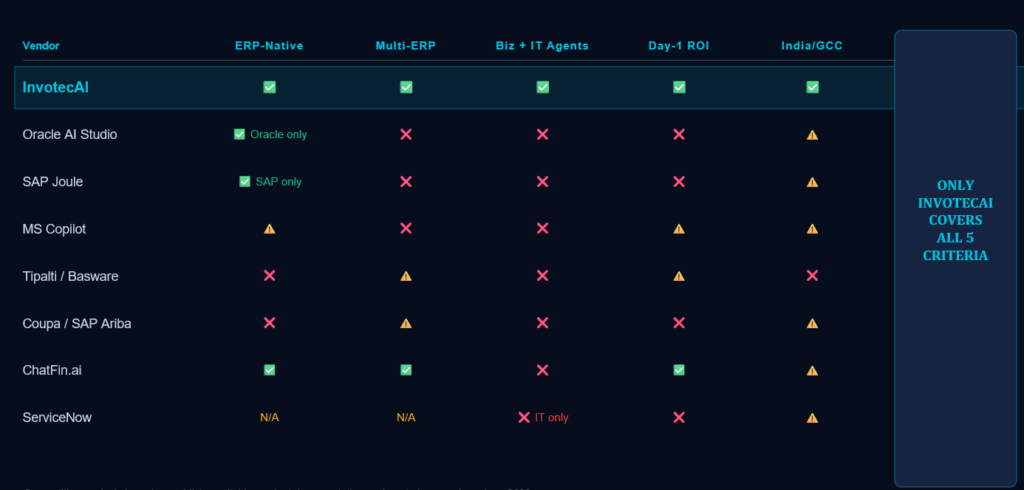The height and width of the screenshot is (490, 1024).
Task: Click Tipalti / Basware's ERP-Native red cross
Action: (x=269, y=276)
